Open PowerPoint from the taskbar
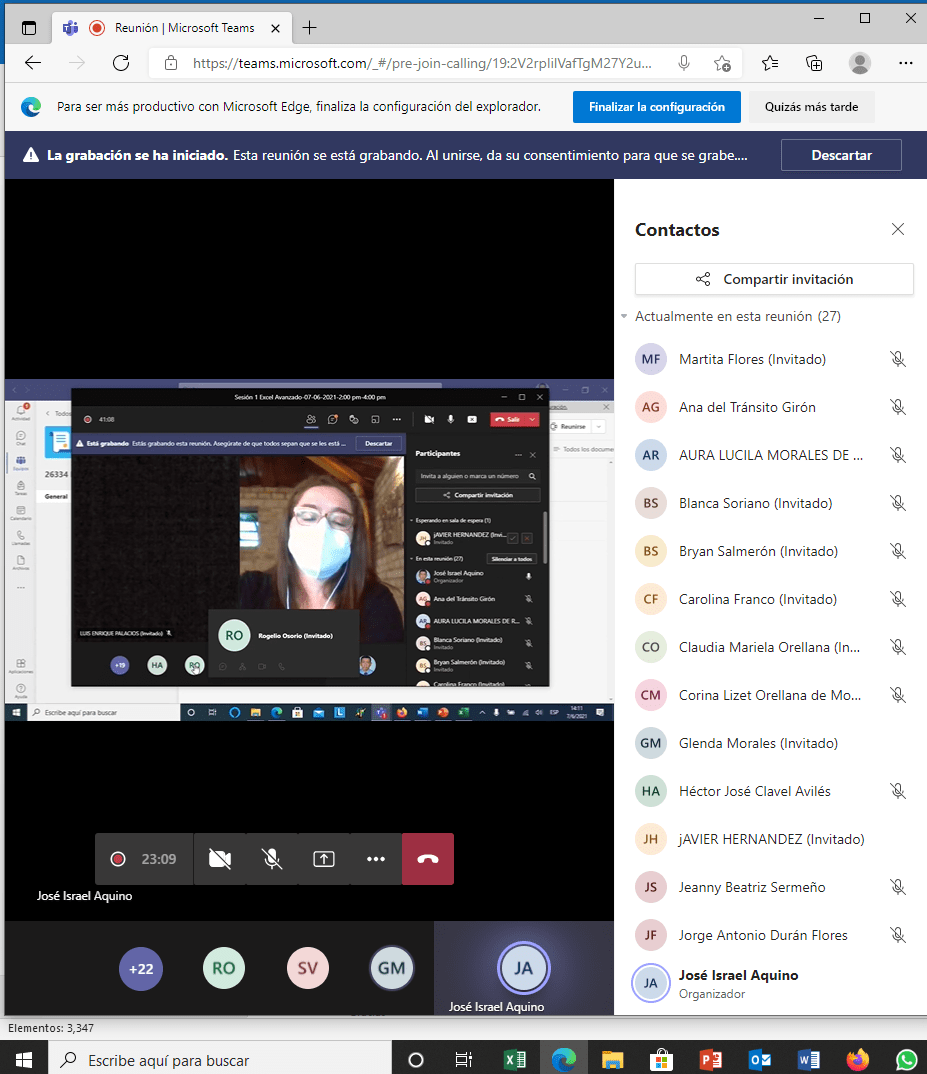The height and width of the screenshot is (1074, 927). 710,1060
